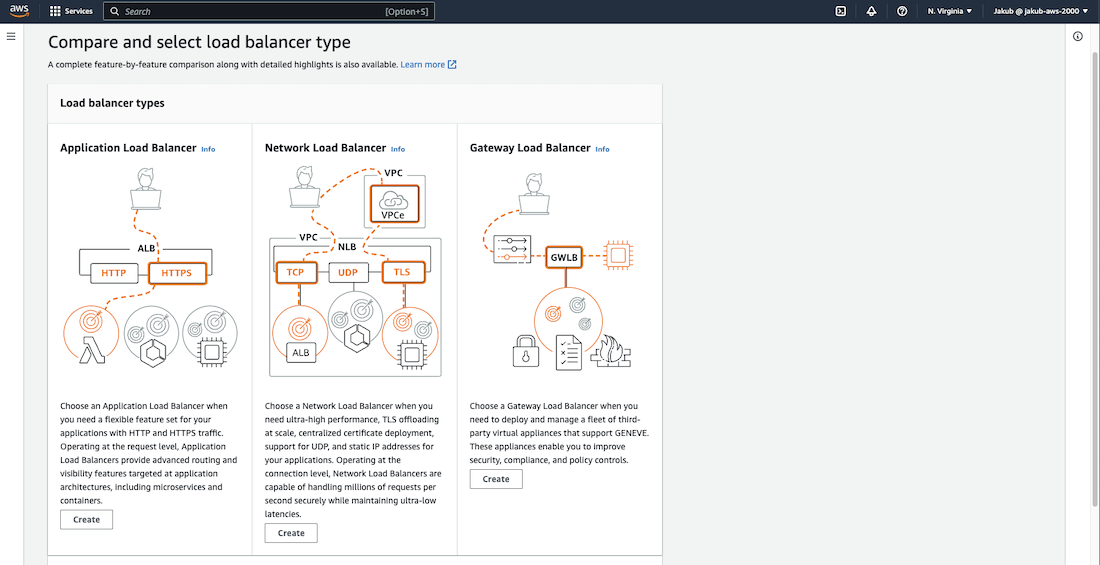1100x565 pixels.
Task: Open the Learn more link
Action: pyautogui.click(x=422, y=65)
